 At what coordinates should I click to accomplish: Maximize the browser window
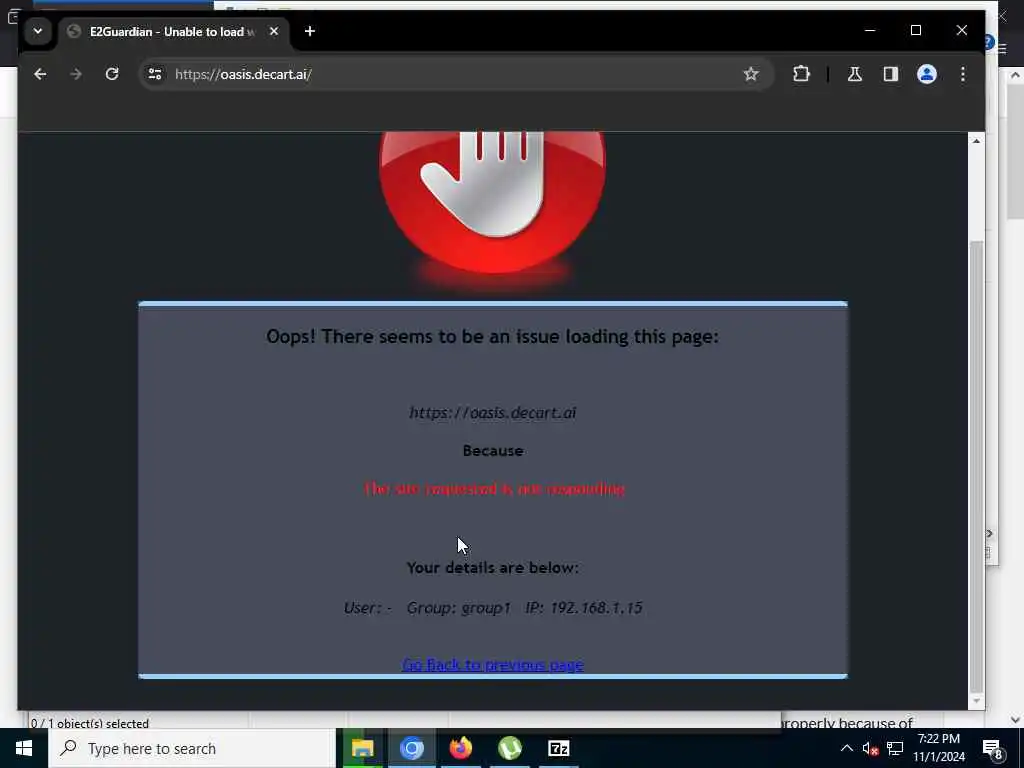coord(916,30)
